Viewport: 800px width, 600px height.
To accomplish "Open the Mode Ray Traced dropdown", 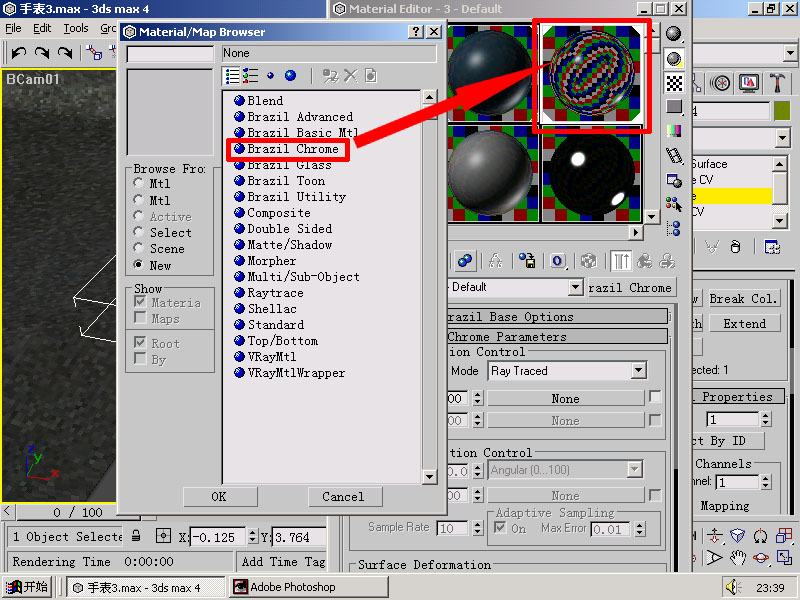I will pyautogui.click(x=638, y=371).
